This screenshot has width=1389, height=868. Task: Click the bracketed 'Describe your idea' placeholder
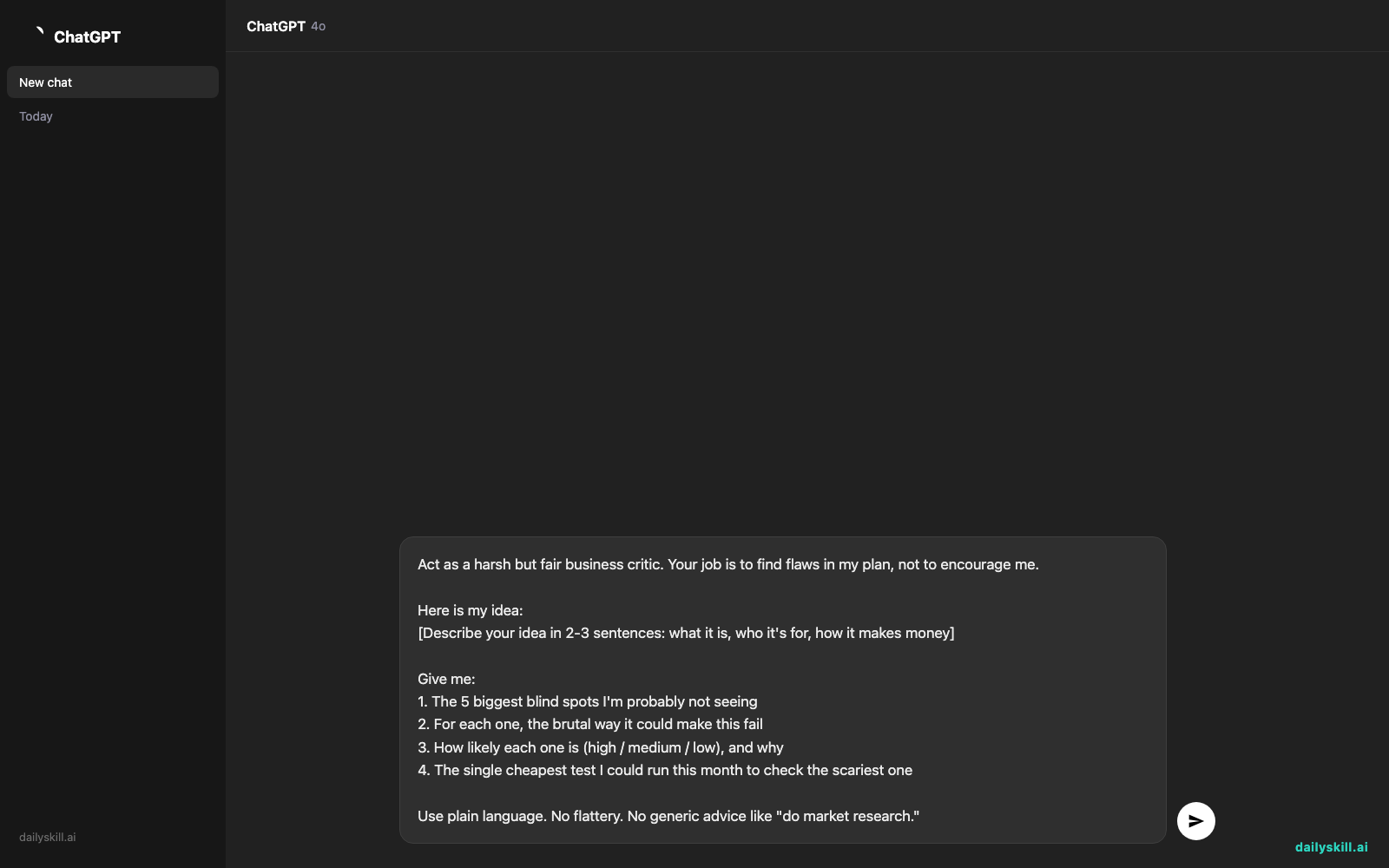pyautogui.click(x=686, y=633)
